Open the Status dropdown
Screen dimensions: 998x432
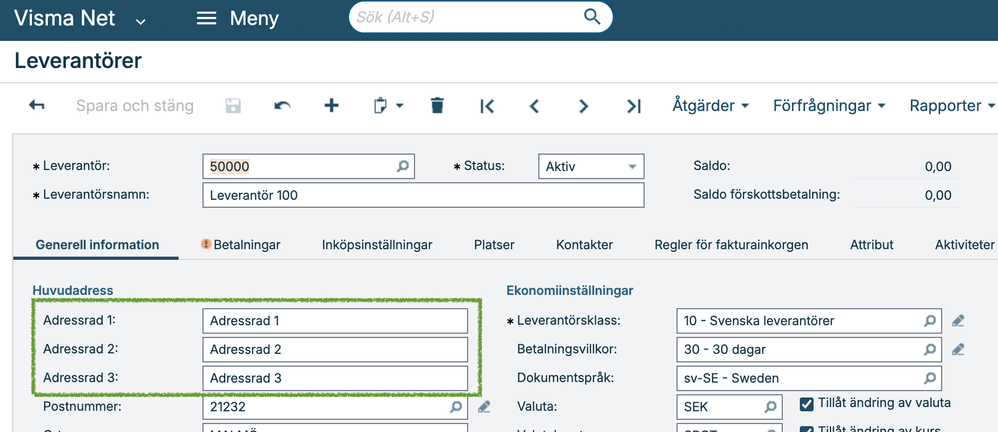[x=631, y=167]
